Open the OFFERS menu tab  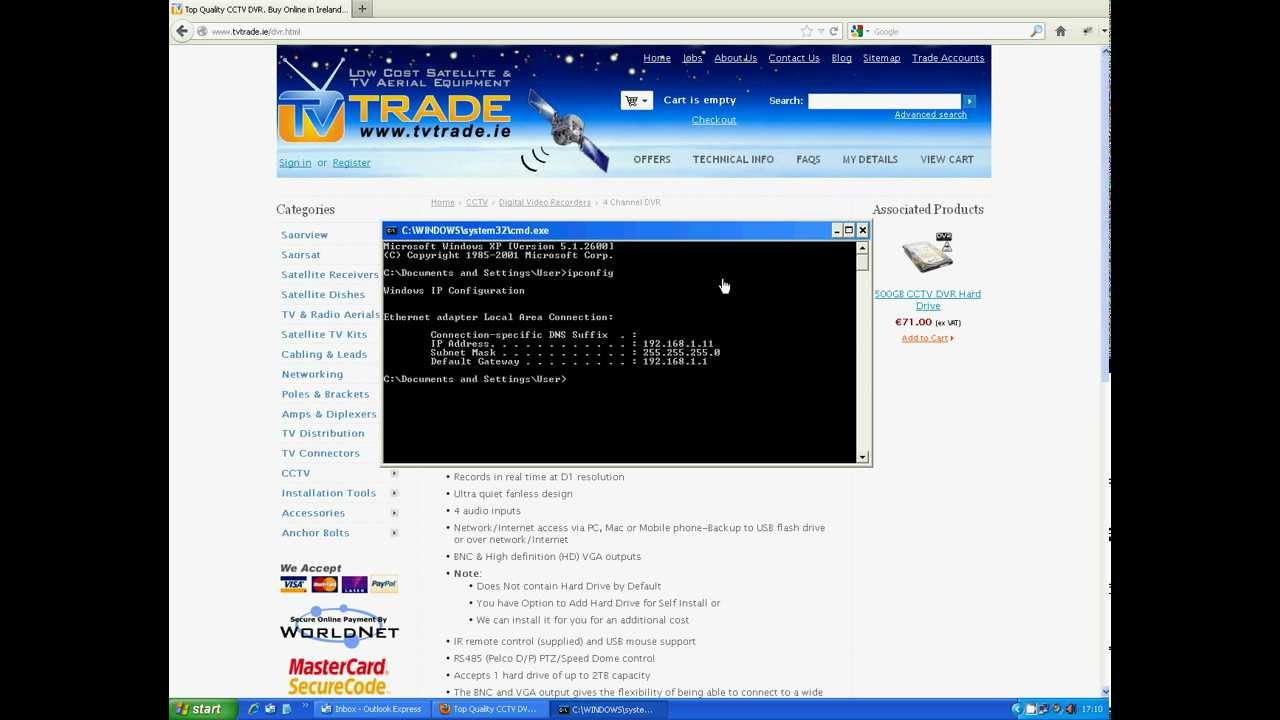tap(652, 159)
